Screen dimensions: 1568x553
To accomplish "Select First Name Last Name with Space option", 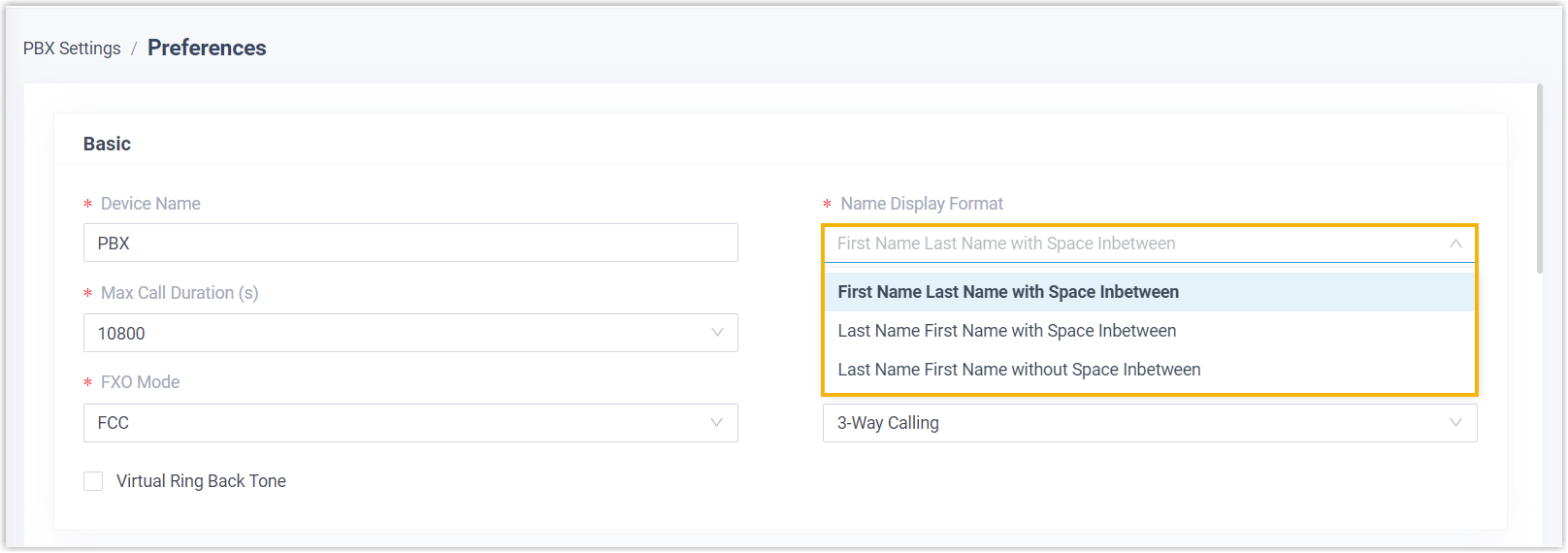I will (1008, 292).
